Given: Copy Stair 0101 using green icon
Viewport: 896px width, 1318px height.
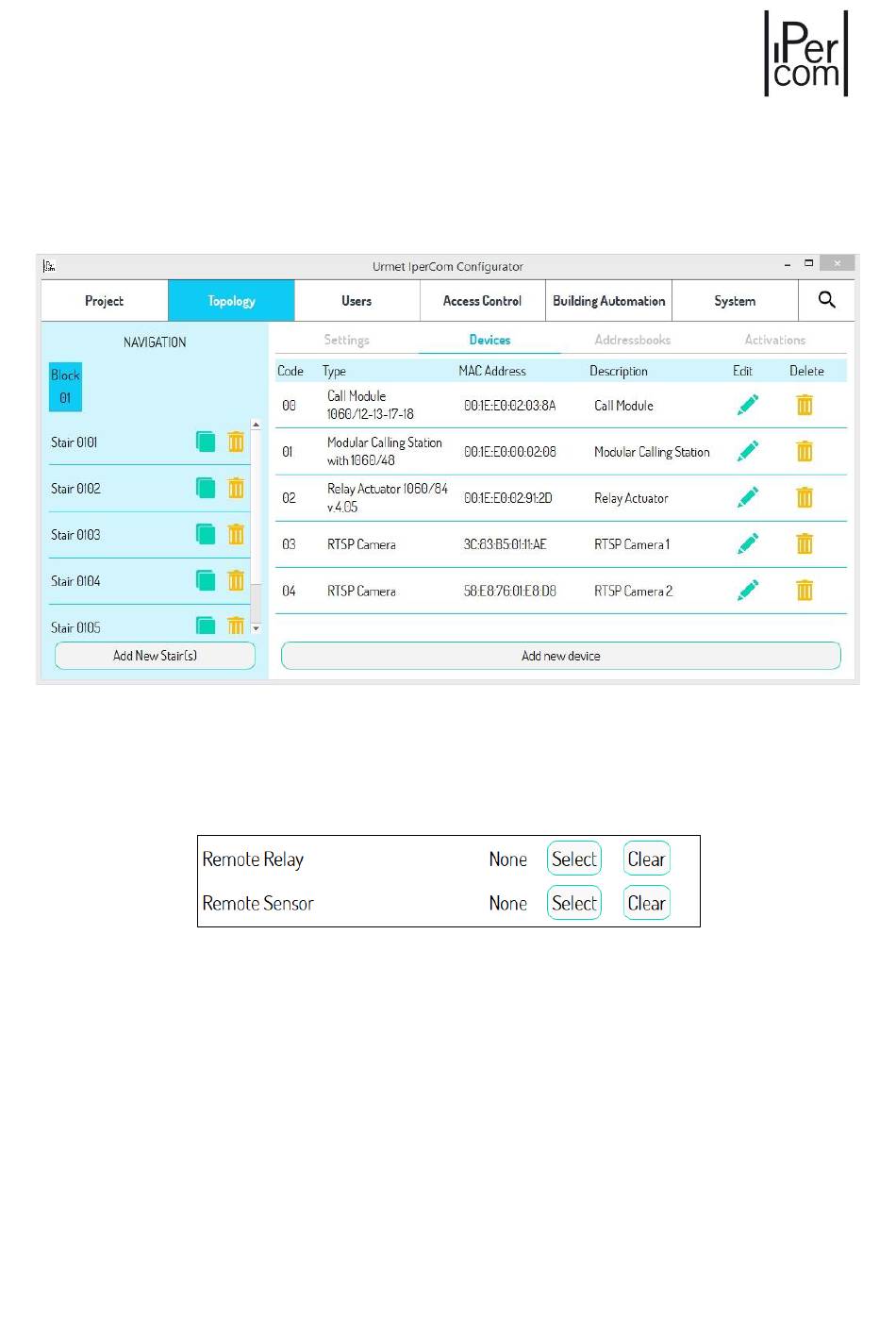Looking at the screenshot, I should pyautogui.click(x=206, y=442).
